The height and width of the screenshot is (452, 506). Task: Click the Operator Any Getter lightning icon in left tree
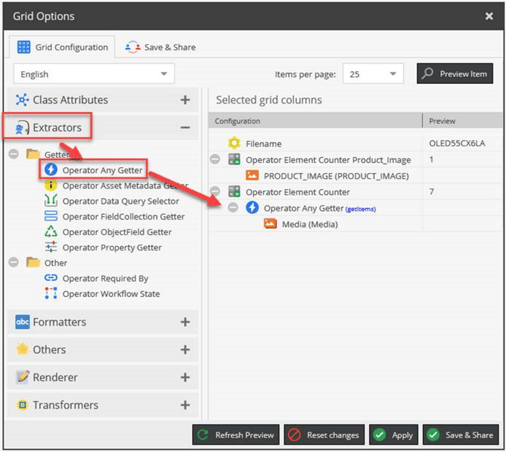(51, 169)
